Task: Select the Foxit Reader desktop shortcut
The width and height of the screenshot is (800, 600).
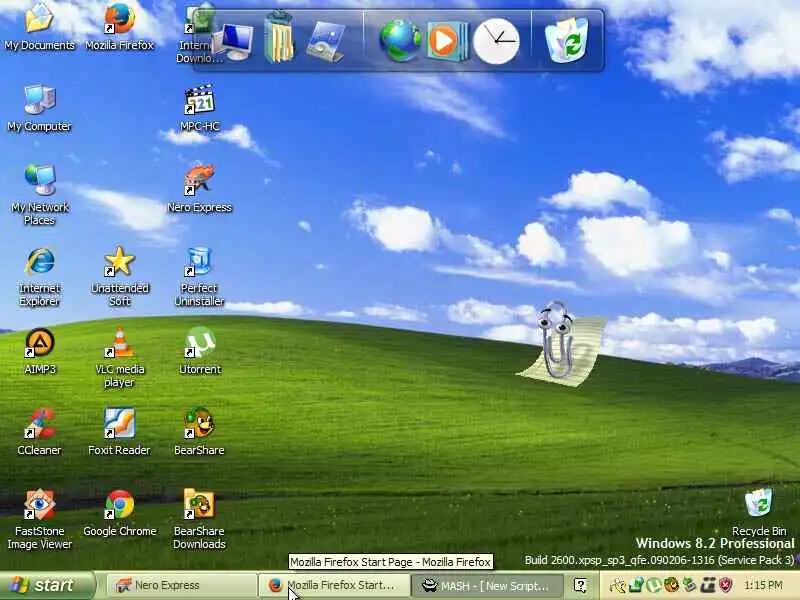Action: tap(119, 432)
